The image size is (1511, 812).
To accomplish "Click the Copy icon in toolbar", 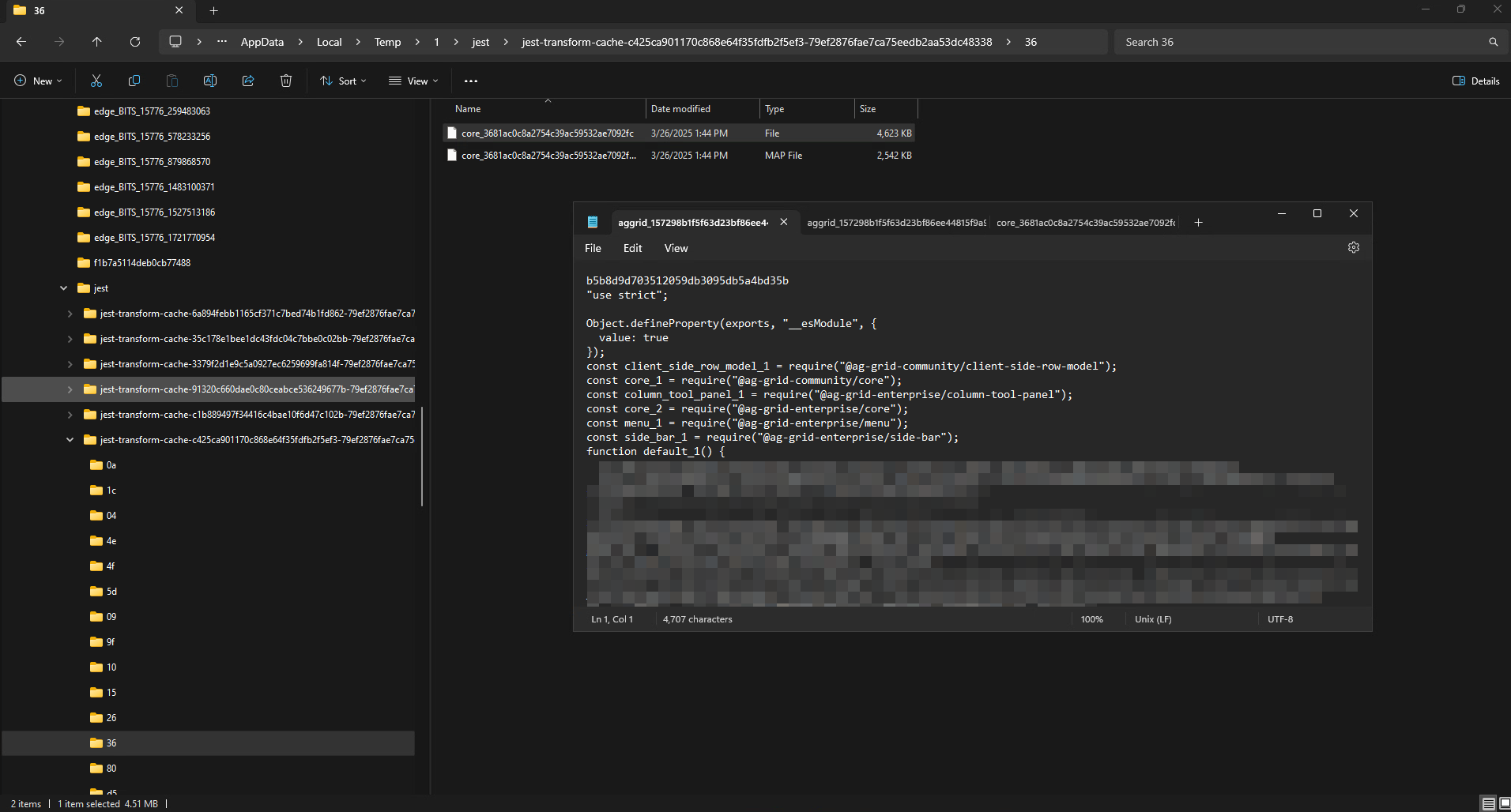I will [134, 81].
